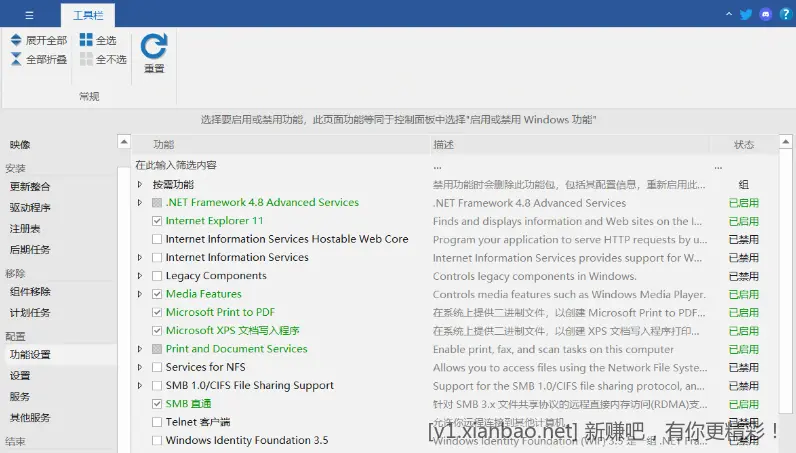Screen dimensions: 796x453
Task: Click the 全选 select all icon
Action: [86, 40]
